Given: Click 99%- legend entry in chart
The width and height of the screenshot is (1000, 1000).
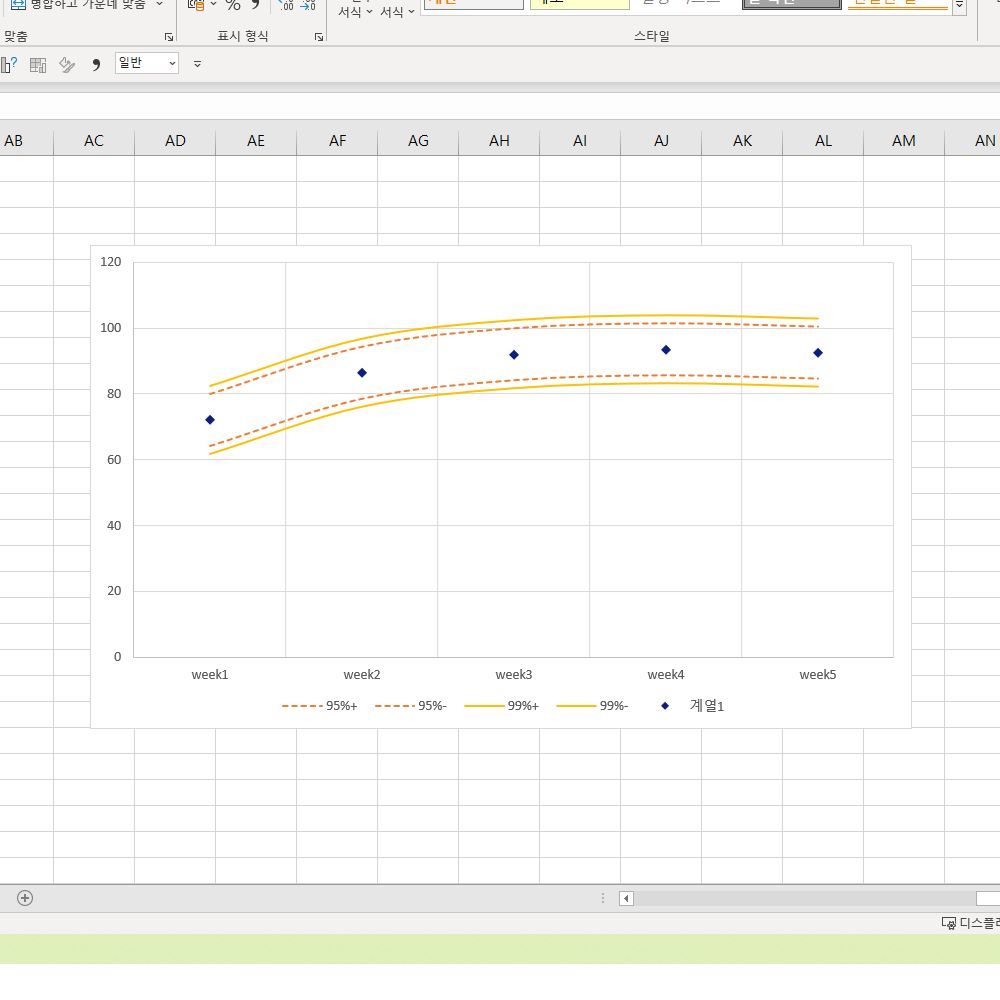Looking at the screenshot, I should pyautogui.click(x=592, y=706).
